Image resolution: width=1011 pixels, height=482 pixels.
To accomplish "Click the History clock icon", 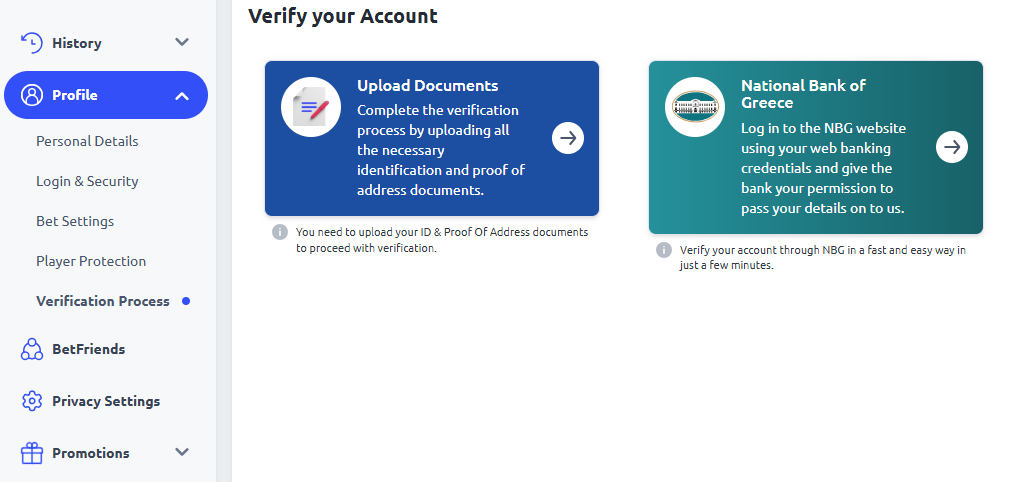I will (x=32, y=43).
